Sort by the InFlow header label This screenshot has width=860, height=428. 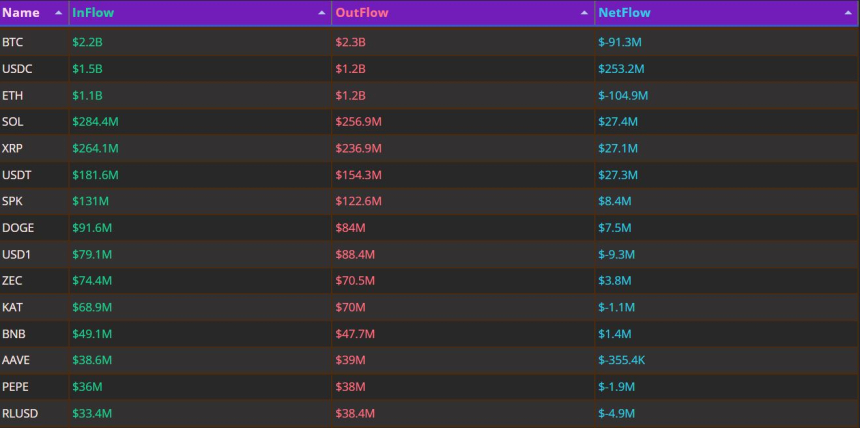[93, 13]
